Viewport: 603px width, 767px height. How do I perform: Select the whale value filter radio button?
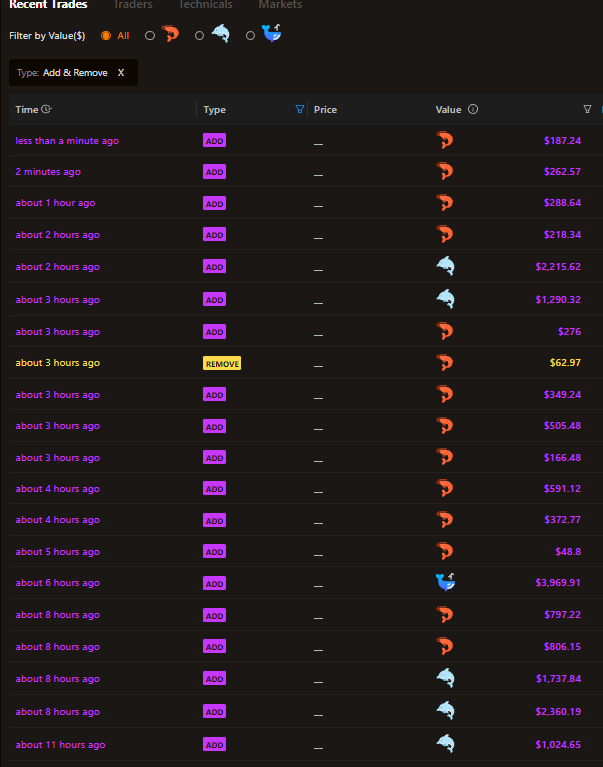tap(250, 36)
